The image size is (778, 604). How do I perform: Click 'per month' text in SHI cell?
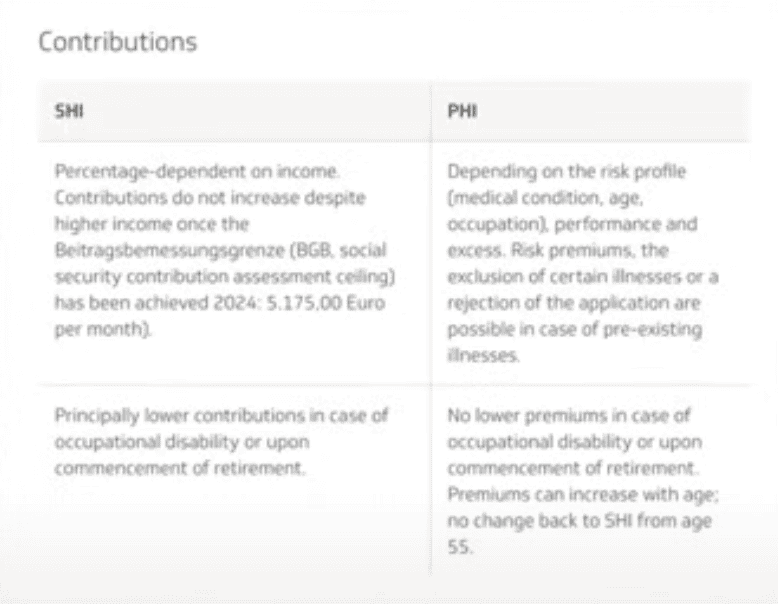(103, 329)
